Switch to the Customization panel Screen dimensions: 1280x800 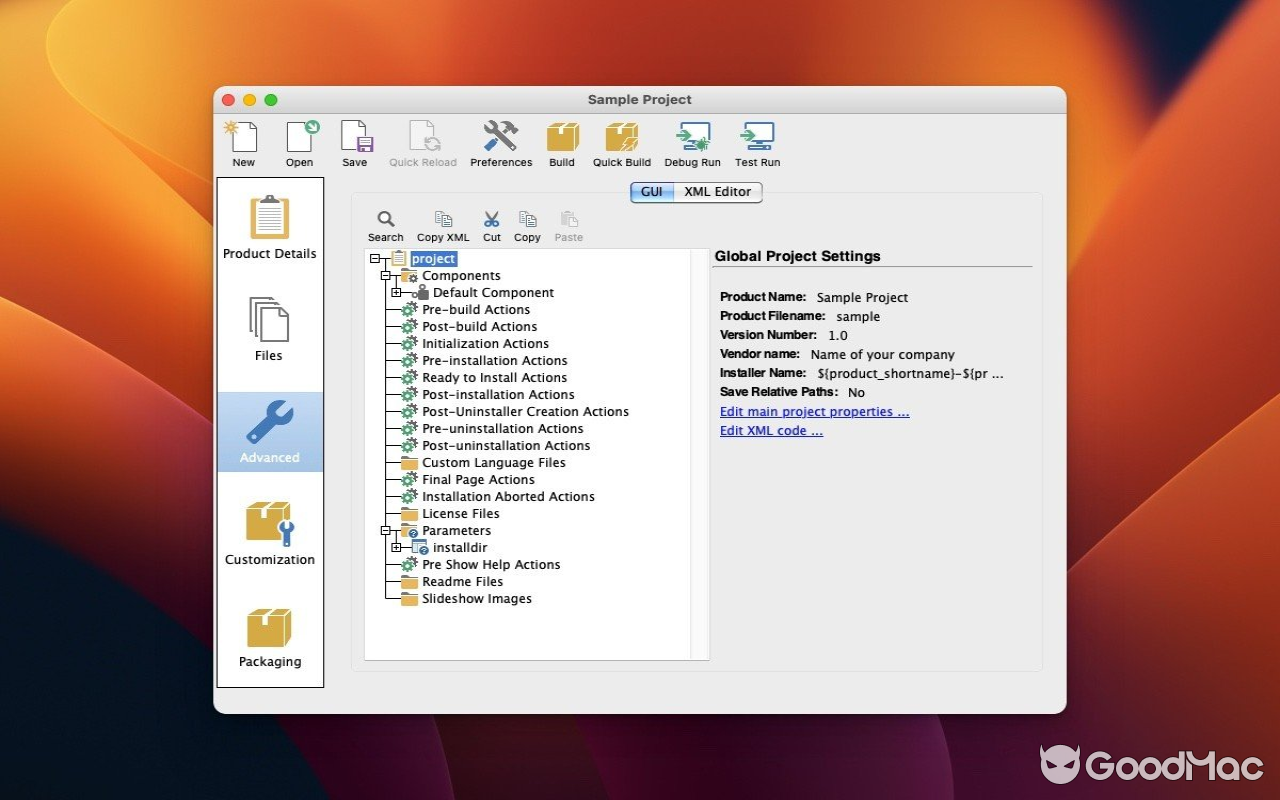tap(269, 532)
